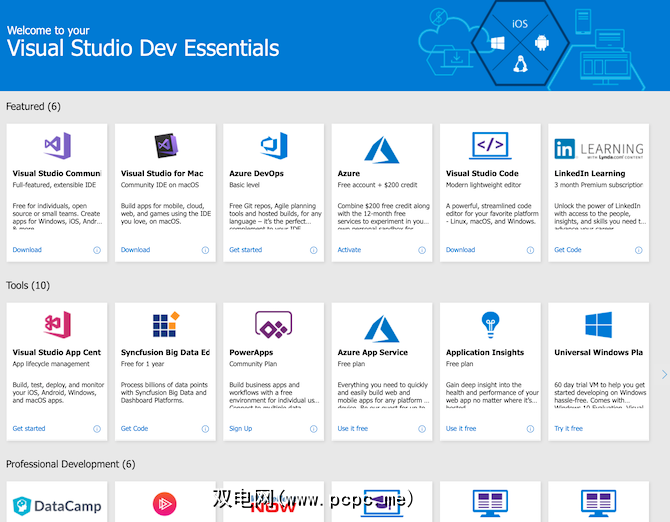Screen dimensions: 670x522
Task: Click Get started on Azure DevOps card
Action: (245, 250)
